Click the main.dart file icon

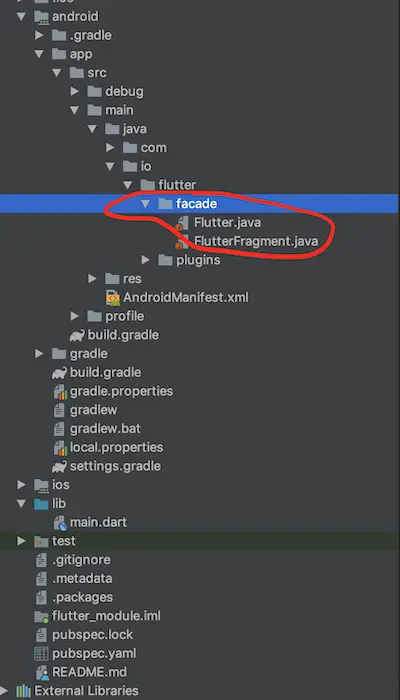click(59, 522)
